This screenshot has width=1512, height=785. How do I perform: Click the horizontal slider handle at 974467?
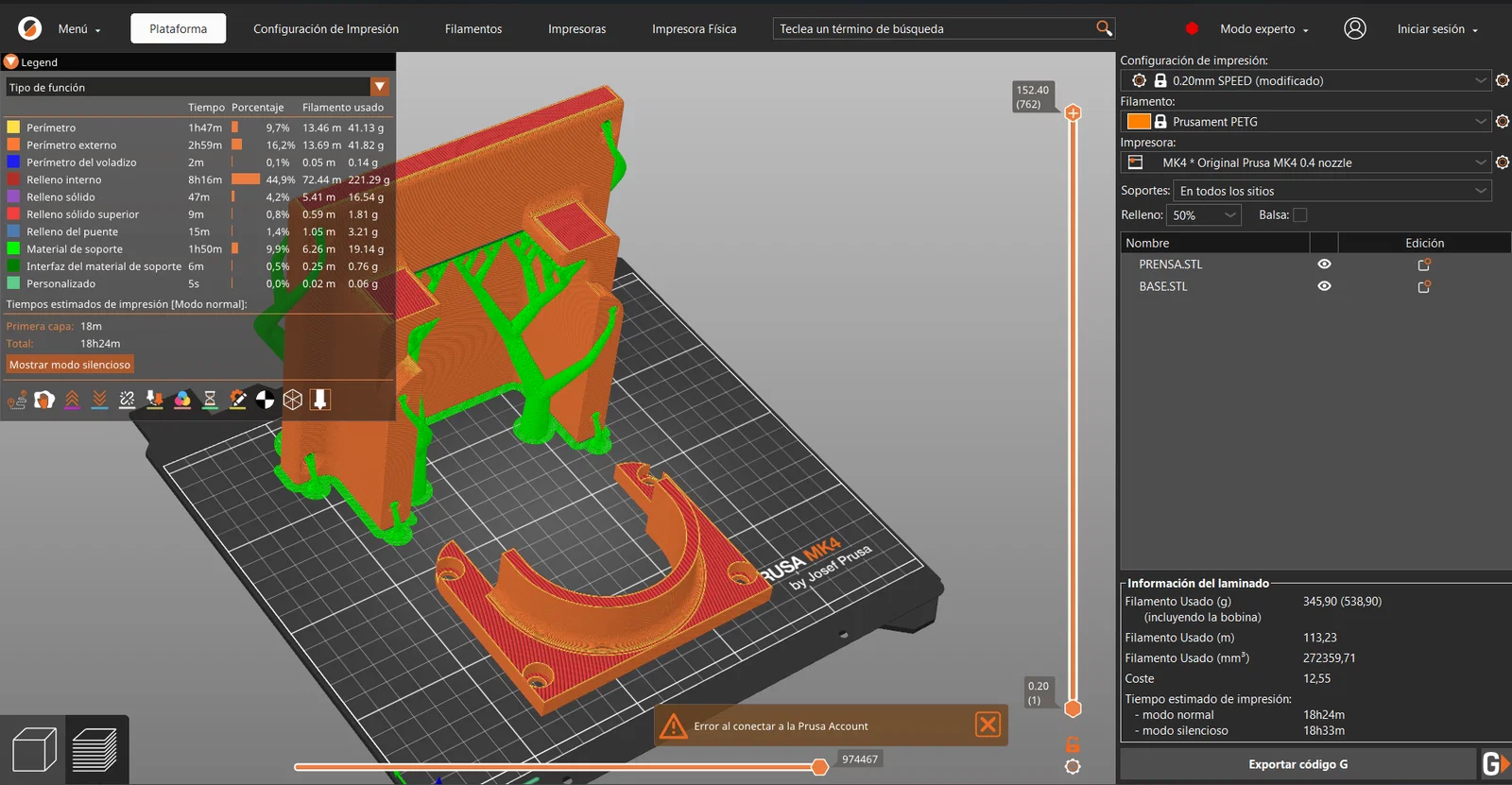820,767
